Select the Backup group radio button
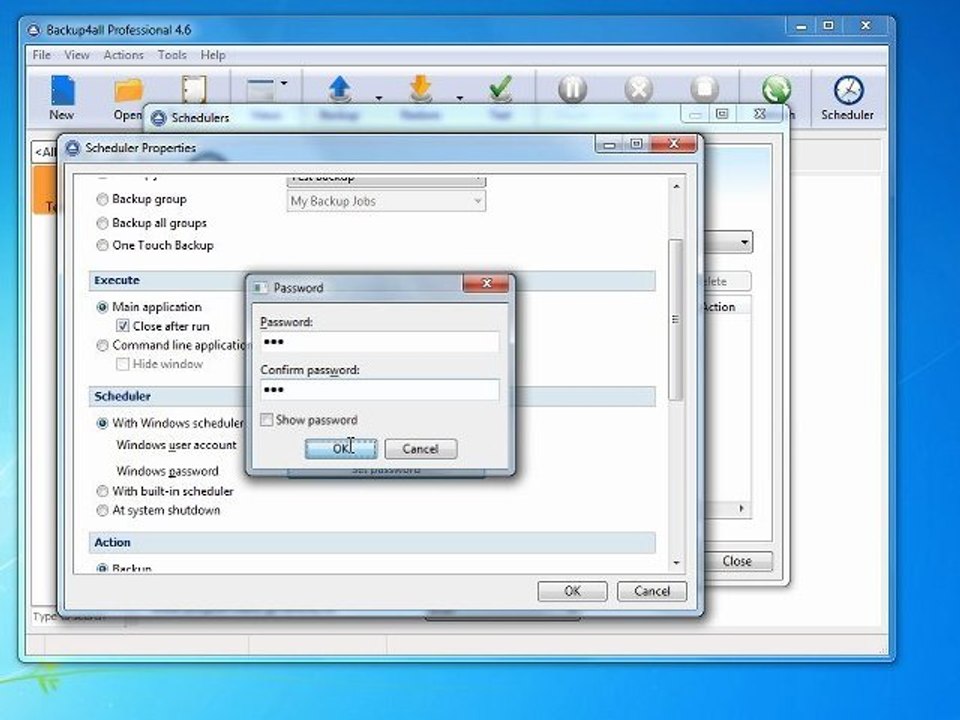The height and width of the screenshot is (720, 960). (102, 200)
